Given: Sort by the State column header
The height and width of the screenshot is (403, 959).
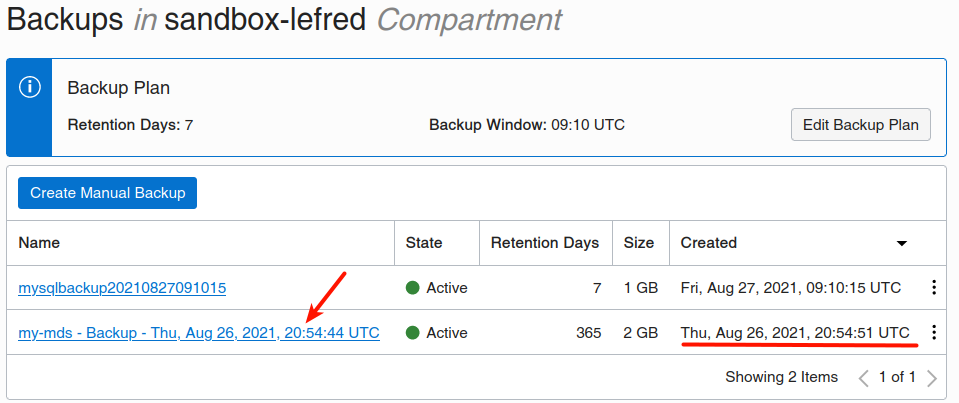Looking at the screenshot, I should point(424,243).
